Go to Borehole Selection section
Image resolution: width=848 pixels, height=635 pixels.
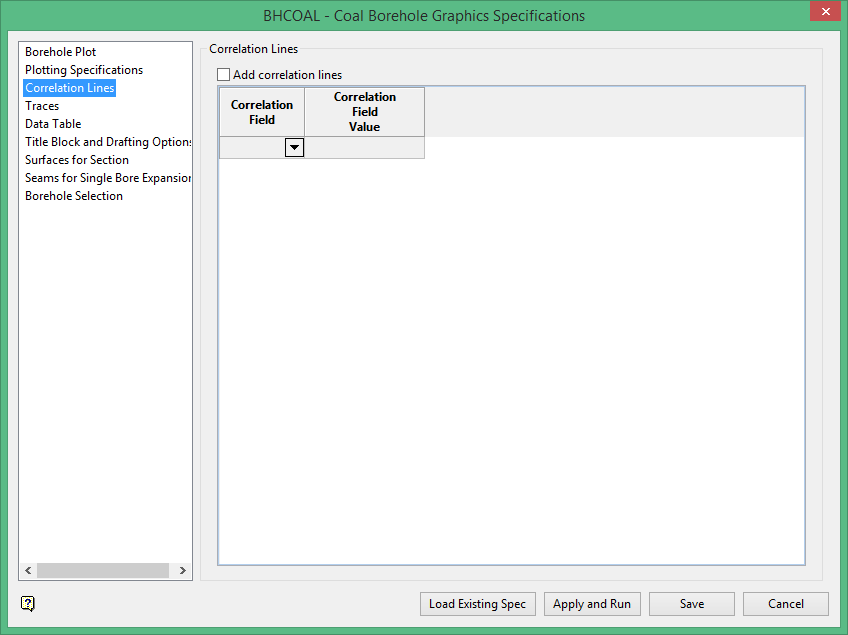pos(74,196)
